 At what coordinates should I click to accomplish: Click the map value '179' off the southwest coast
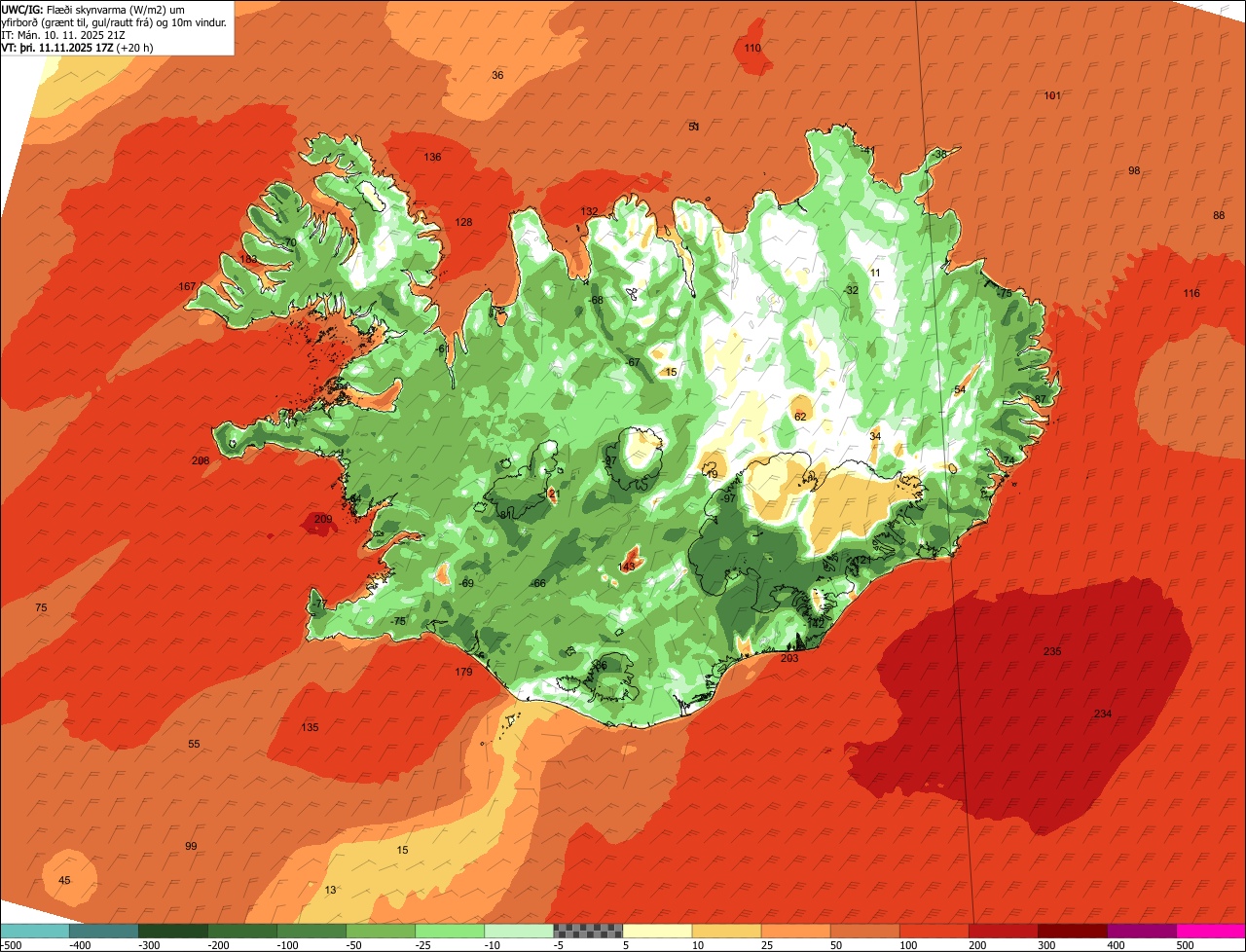coord(463,672)
